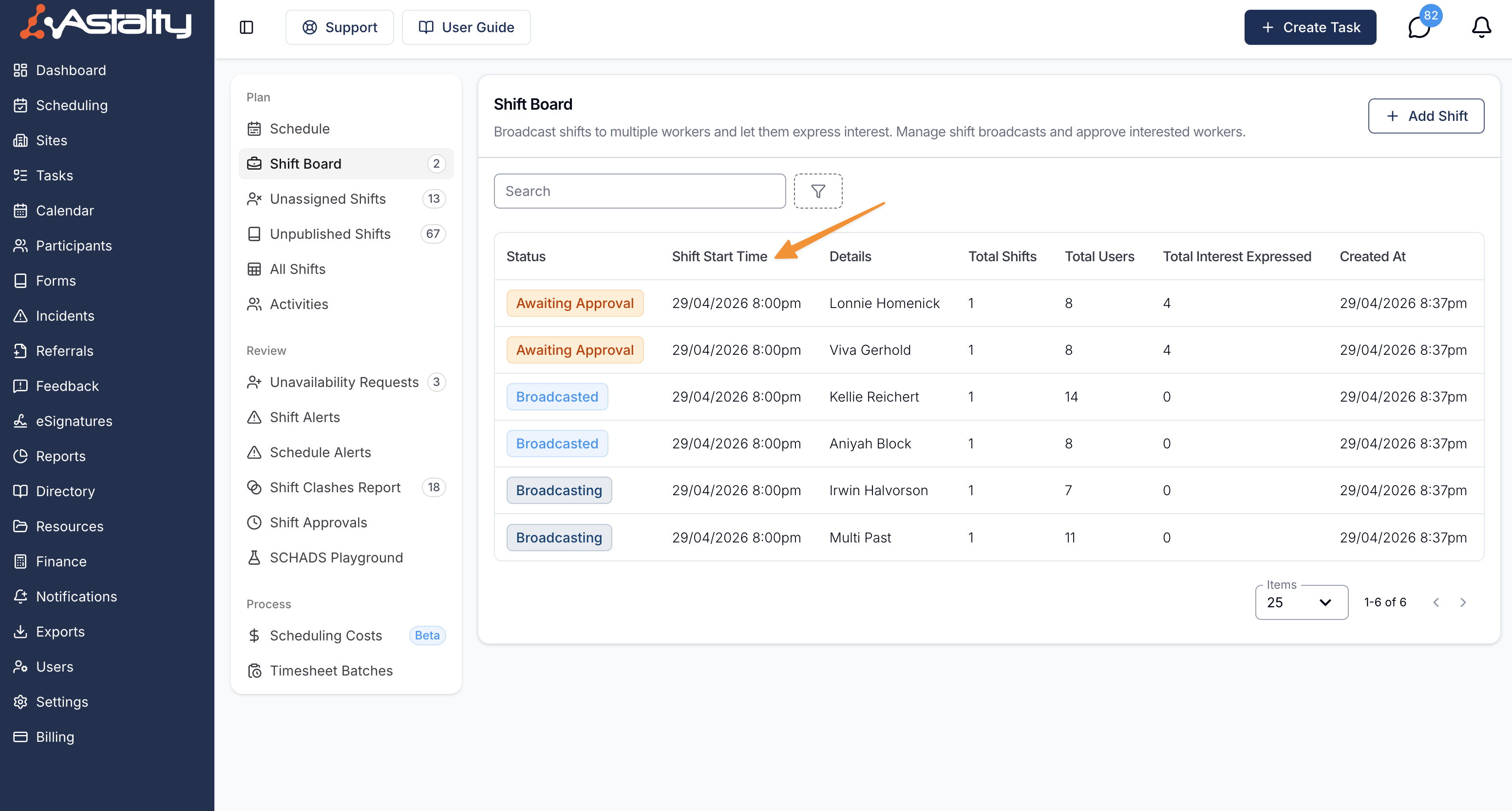Click the Settings gear icon
Image resolution: width=1512 pixels, height=811 pixels.
pos(20,702)
